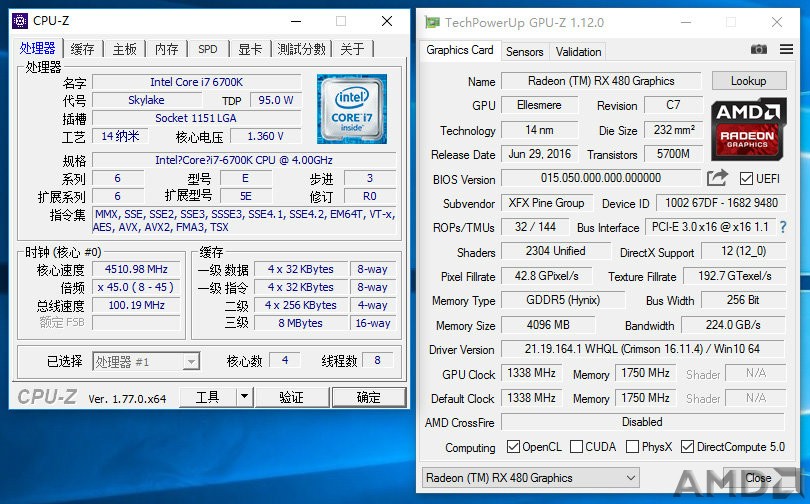Switch to the 处理器 tab
Screen dimensions: 810x504
coord(38,49)
